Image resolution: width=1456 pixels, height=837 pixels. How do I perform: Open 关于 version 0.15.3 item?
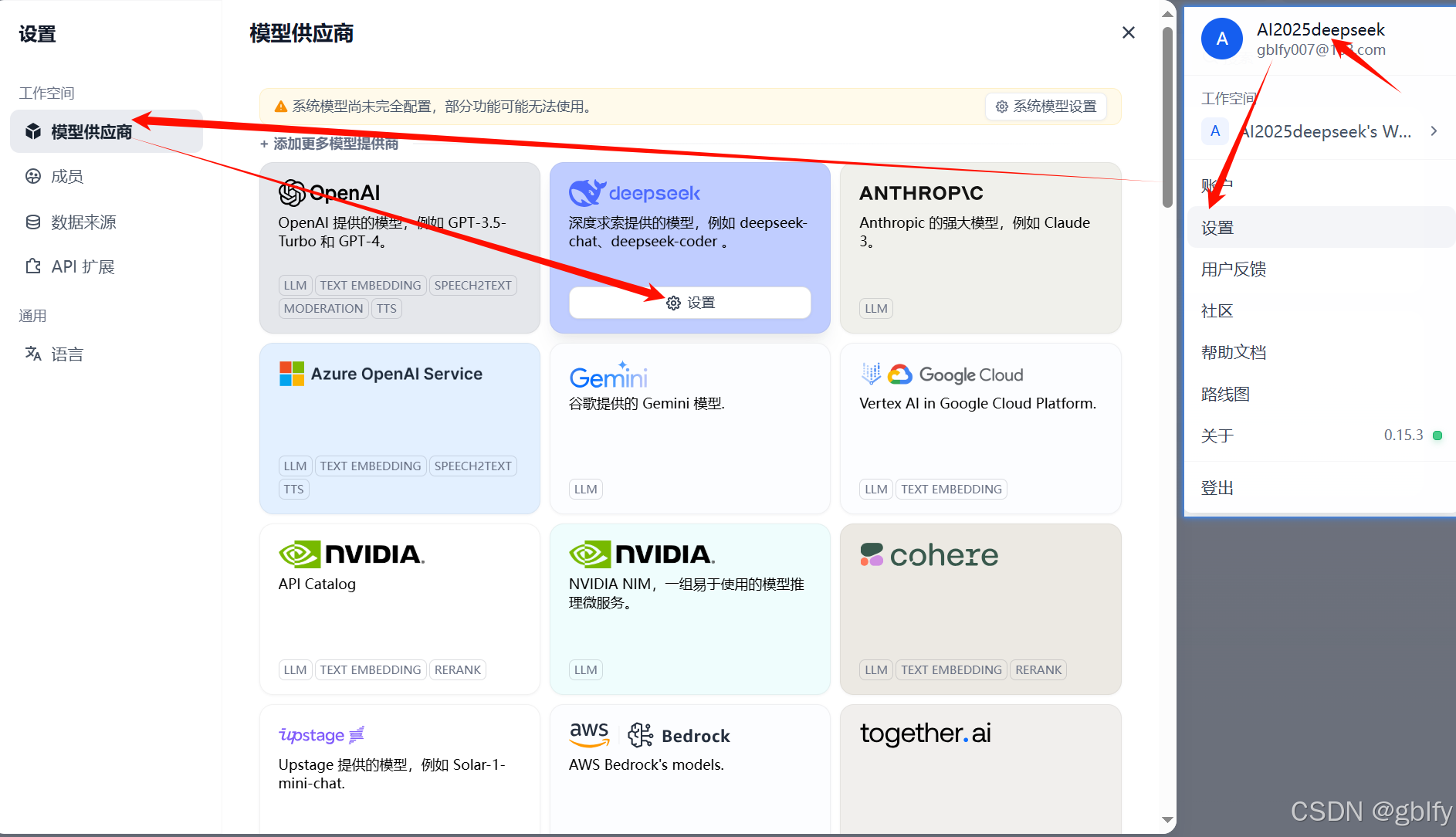(x=1321, y=435)
